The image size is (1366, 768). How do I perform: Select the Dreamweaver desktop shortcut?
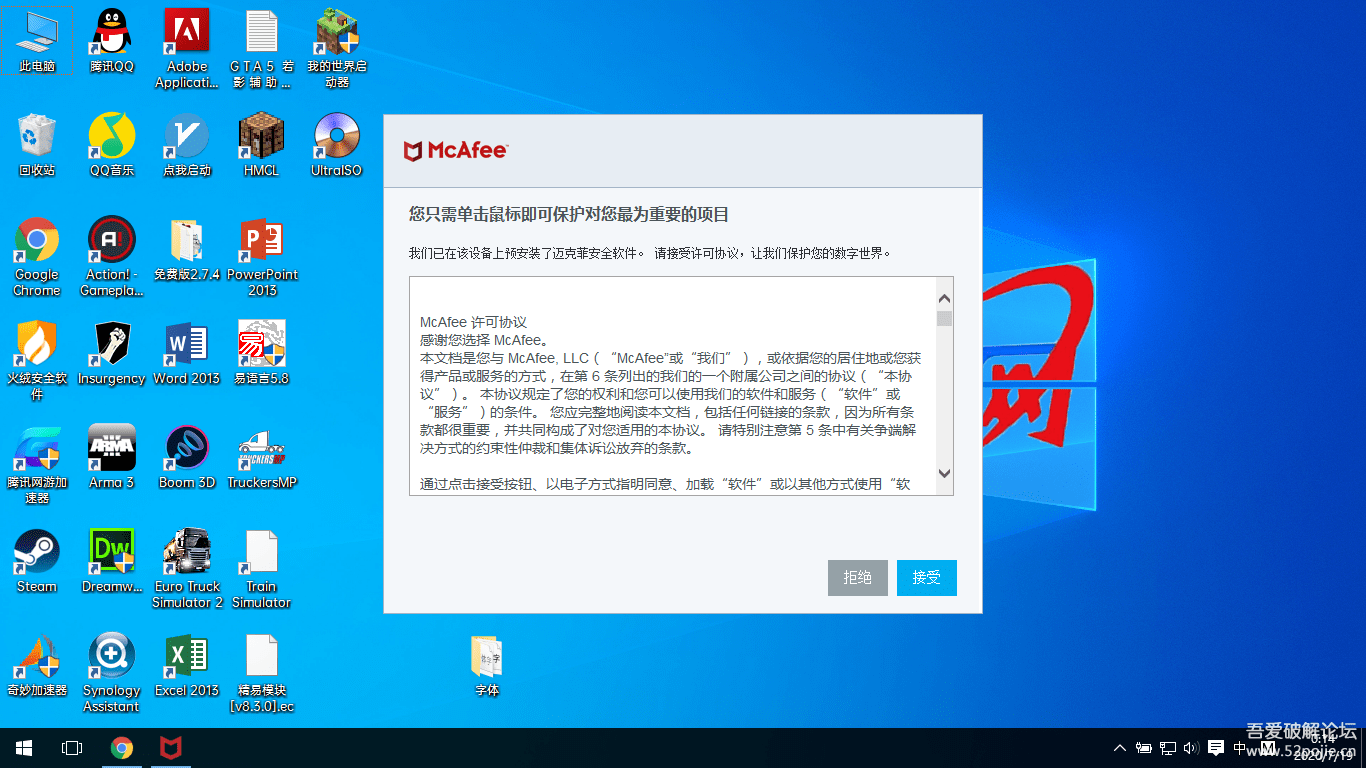point(111,562)
